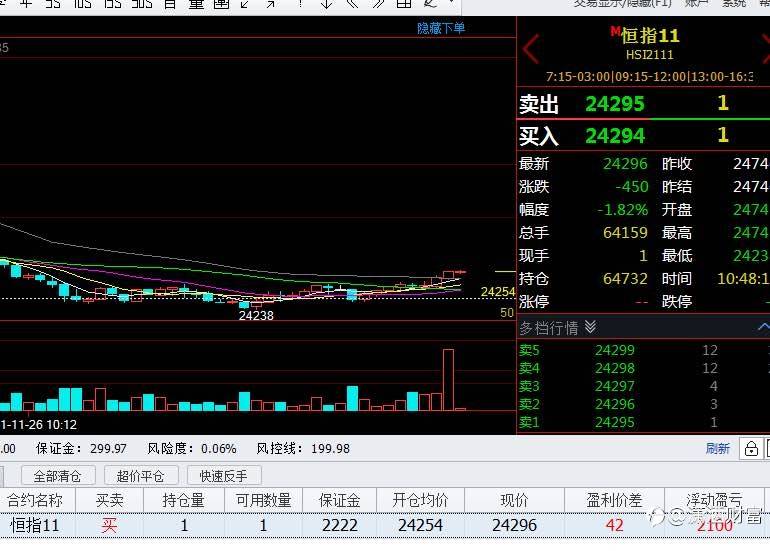The image size is (770, 551).
Task: Click the HSI2111 contract code
Action: 649,55
